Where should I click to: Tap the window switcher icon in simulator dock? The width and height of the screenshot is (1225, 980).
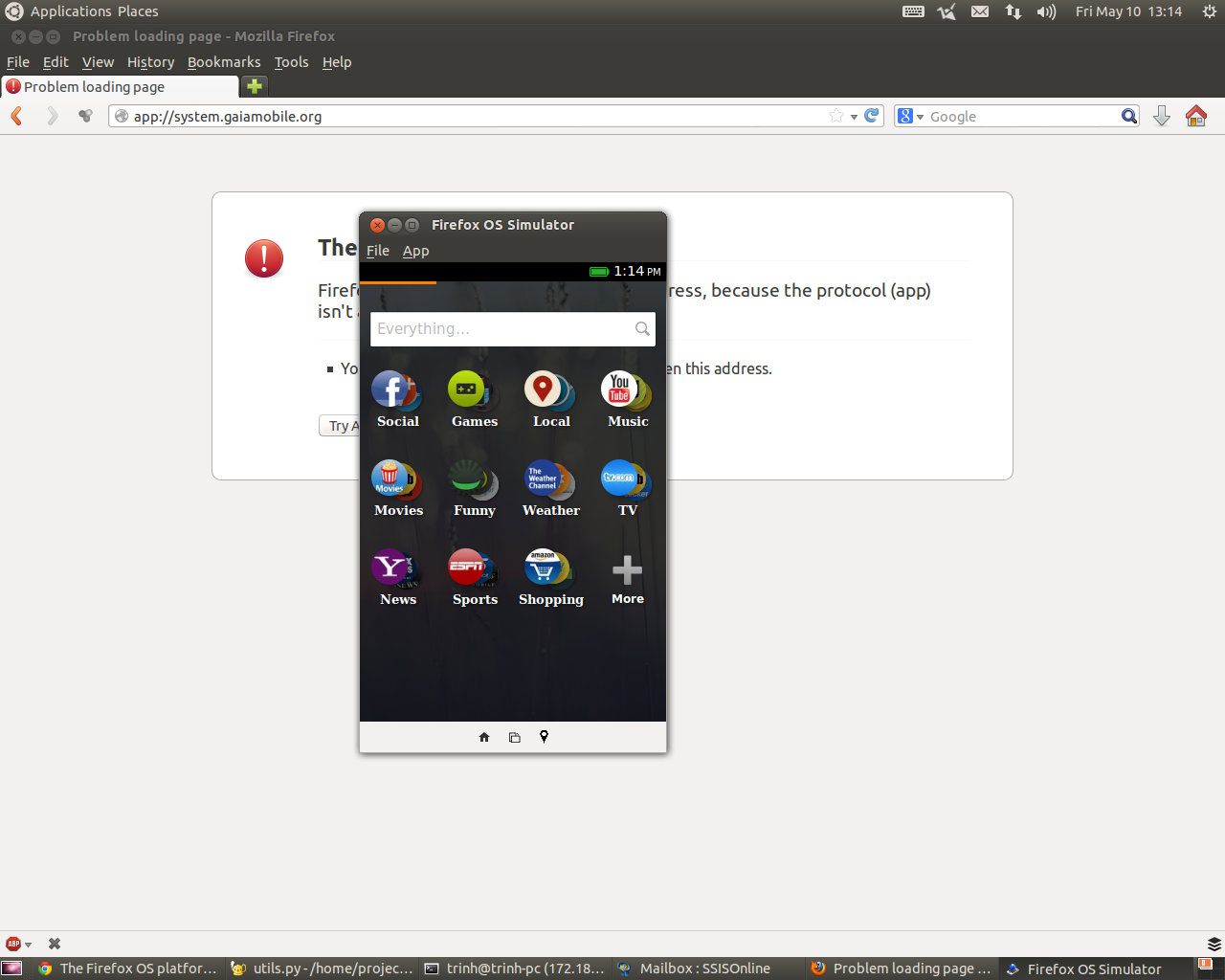(514, 737)
